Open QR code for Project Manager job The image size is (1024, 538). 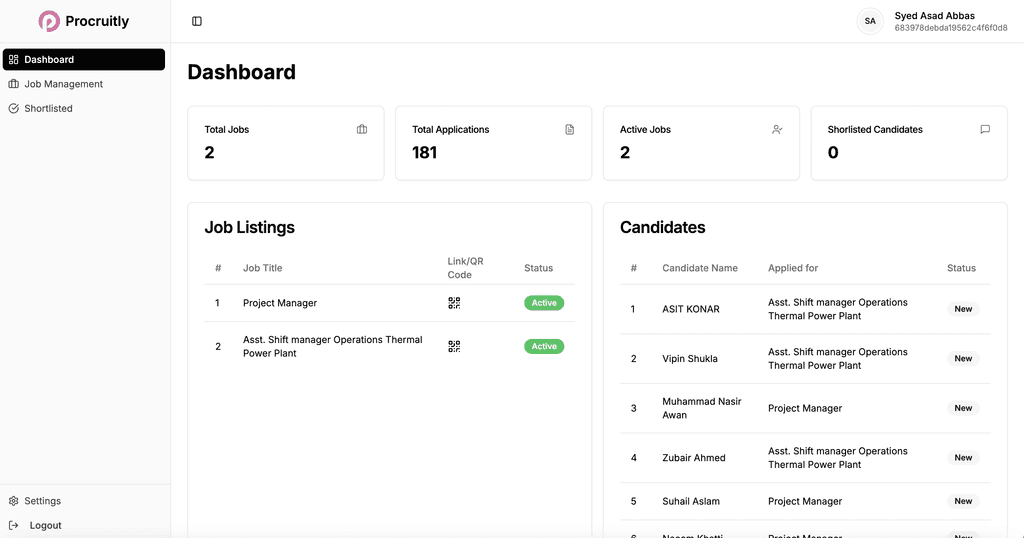point(454,303)
